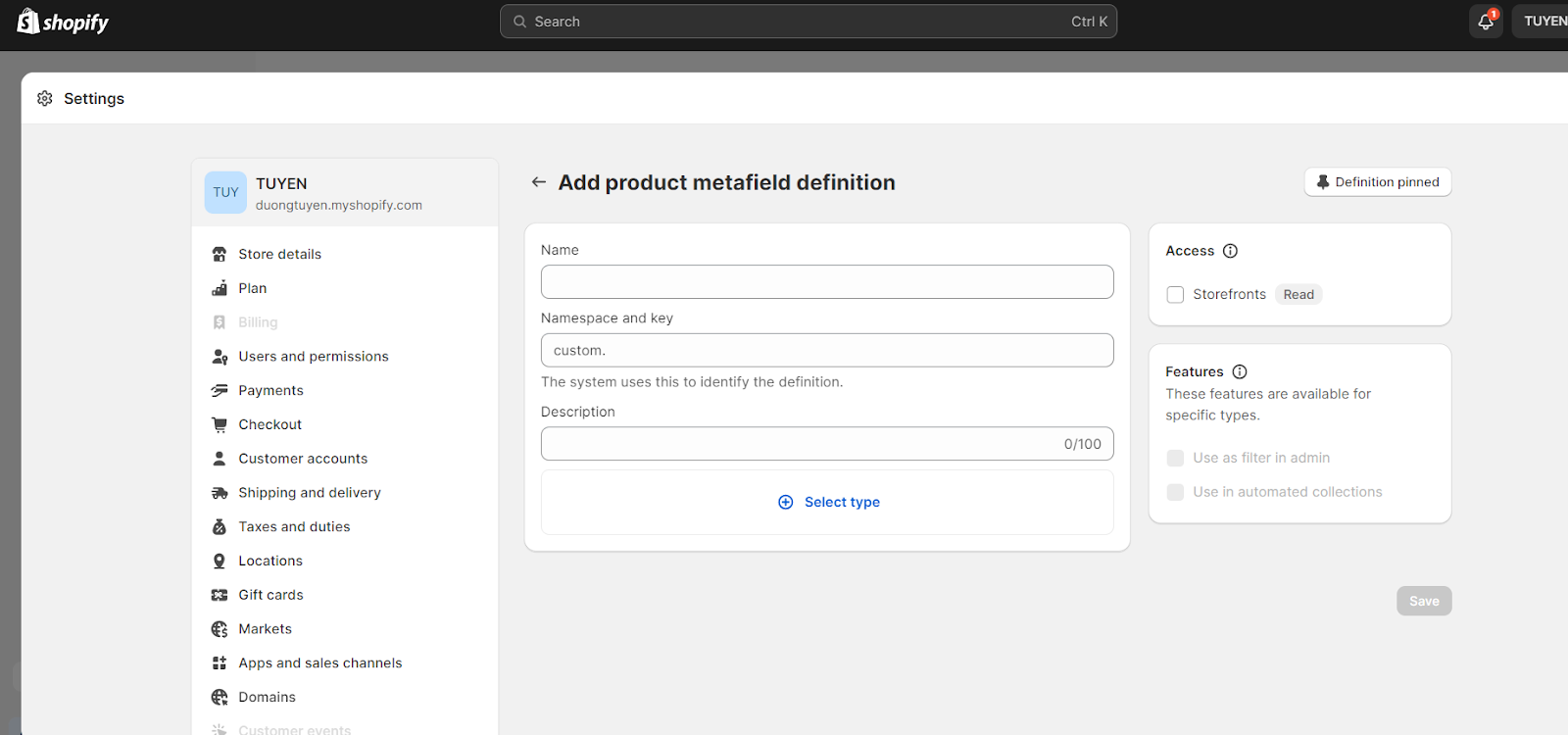
Task: Check Use as filter in admin
Action: [x=1175, y=458]
